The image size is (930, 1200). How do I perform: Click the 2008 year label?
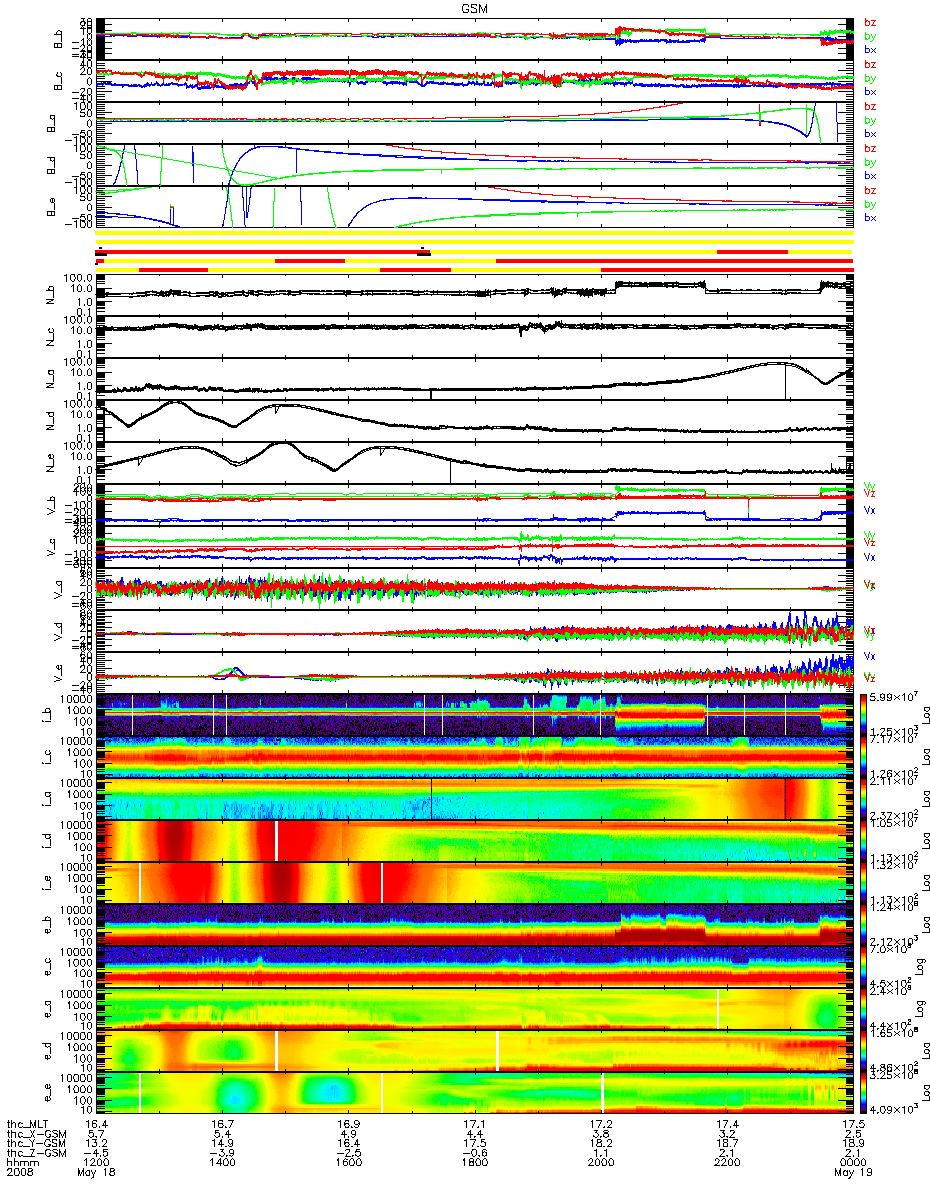coord(22,1172)
